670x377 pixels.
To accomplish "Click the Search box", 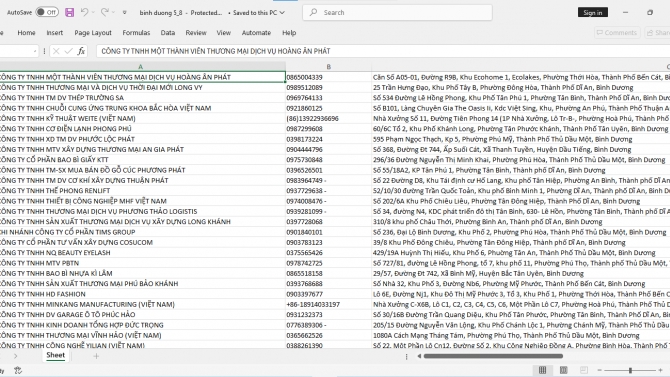I will tap(397, 12).
